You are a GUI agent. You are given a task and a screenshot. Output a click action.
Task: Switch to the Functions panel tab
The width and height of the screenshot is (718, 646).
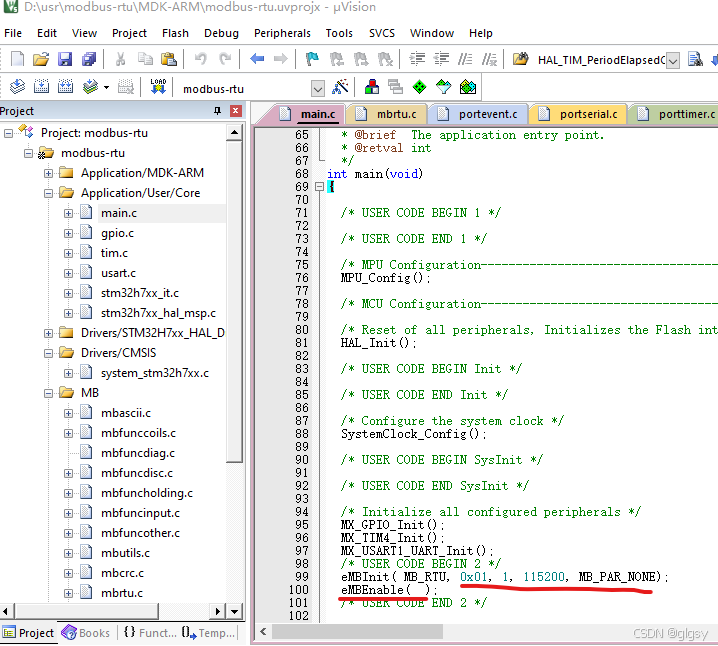tap(150, 633)
